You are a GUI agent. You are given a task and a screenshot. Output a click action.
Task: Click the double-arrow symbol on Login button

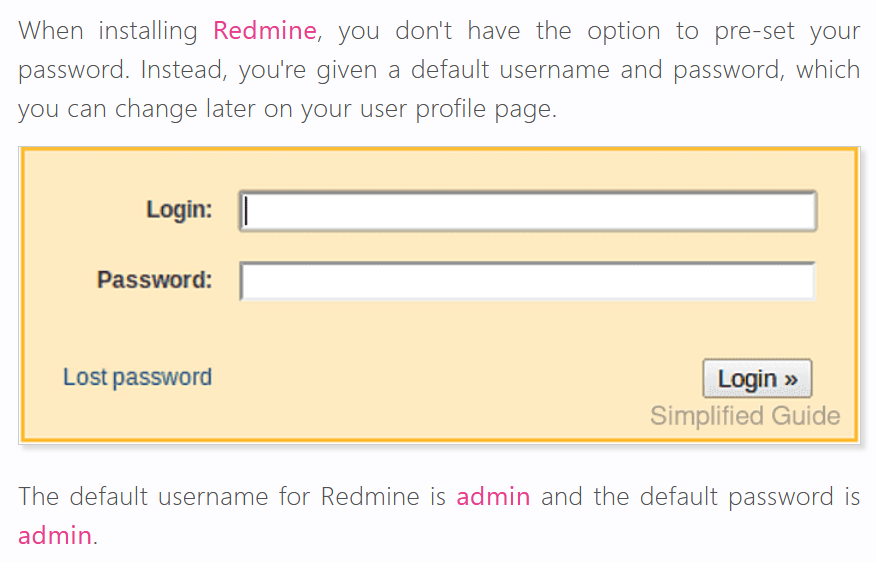pyautogui.click(x=791, y=379)
